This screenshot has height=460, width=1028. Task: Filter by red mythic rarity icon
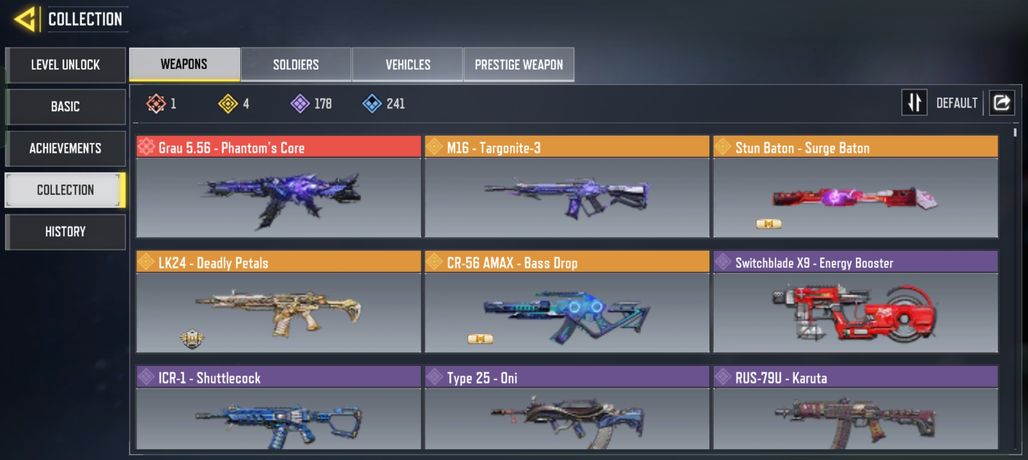tap(155, 104)
